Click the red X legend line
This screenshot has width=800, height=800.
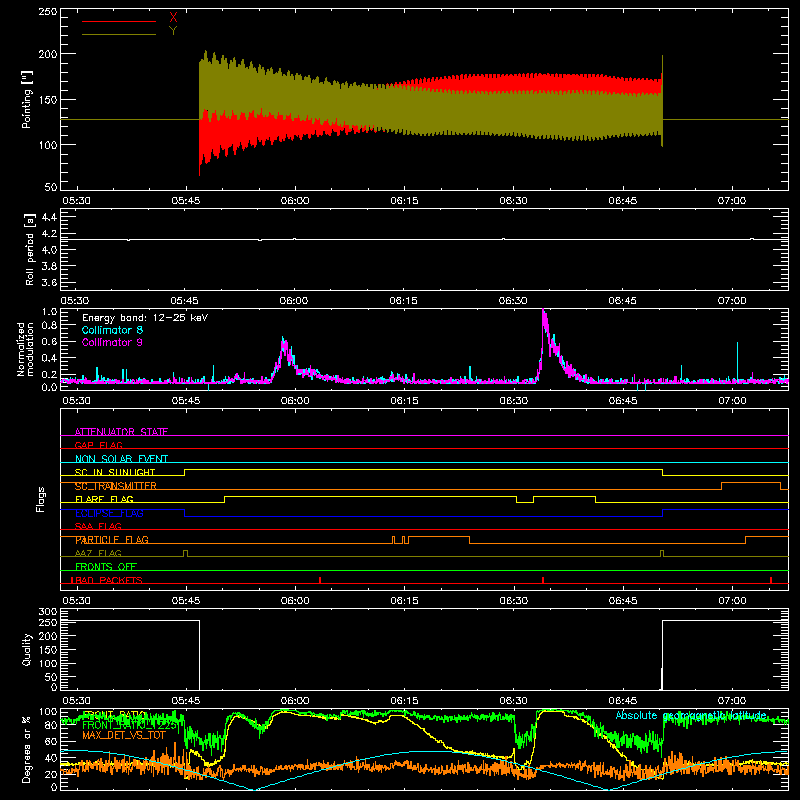point(119,21)
